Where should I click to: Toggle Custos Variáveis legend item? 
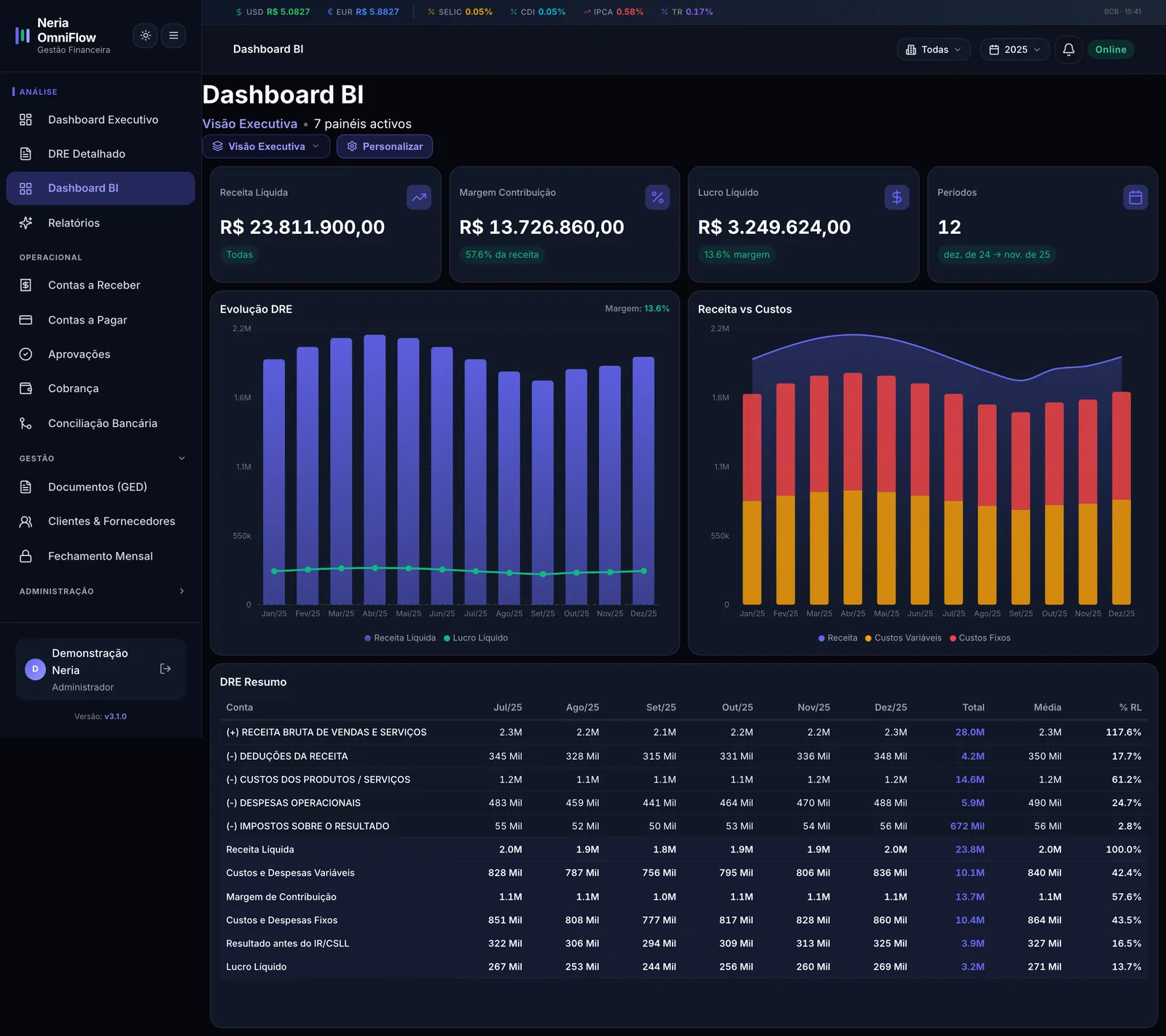click(903, 638)
